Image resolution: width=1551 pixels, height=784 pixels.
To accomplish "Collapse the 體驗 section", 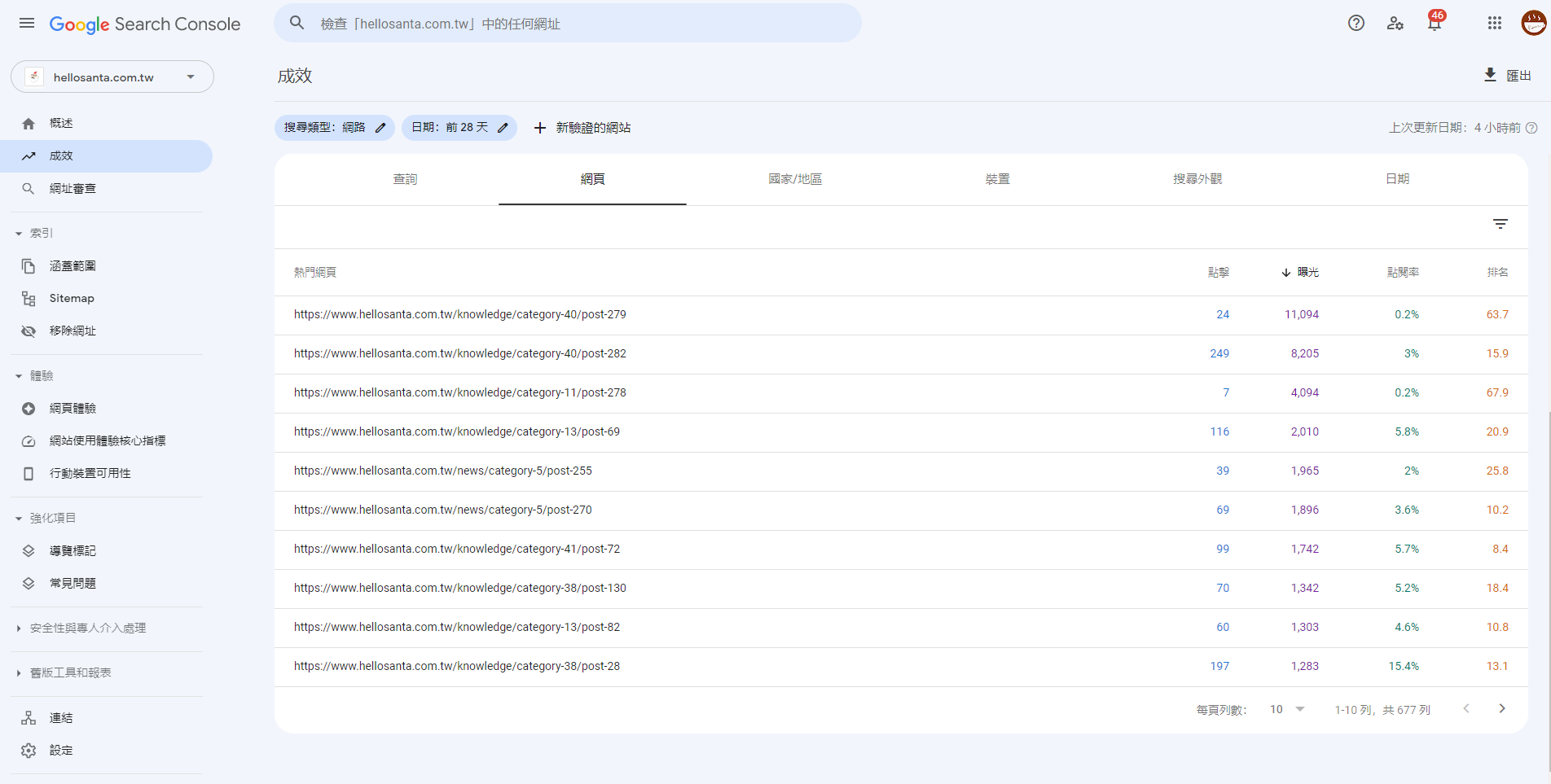I will click(x=19, y=376).
